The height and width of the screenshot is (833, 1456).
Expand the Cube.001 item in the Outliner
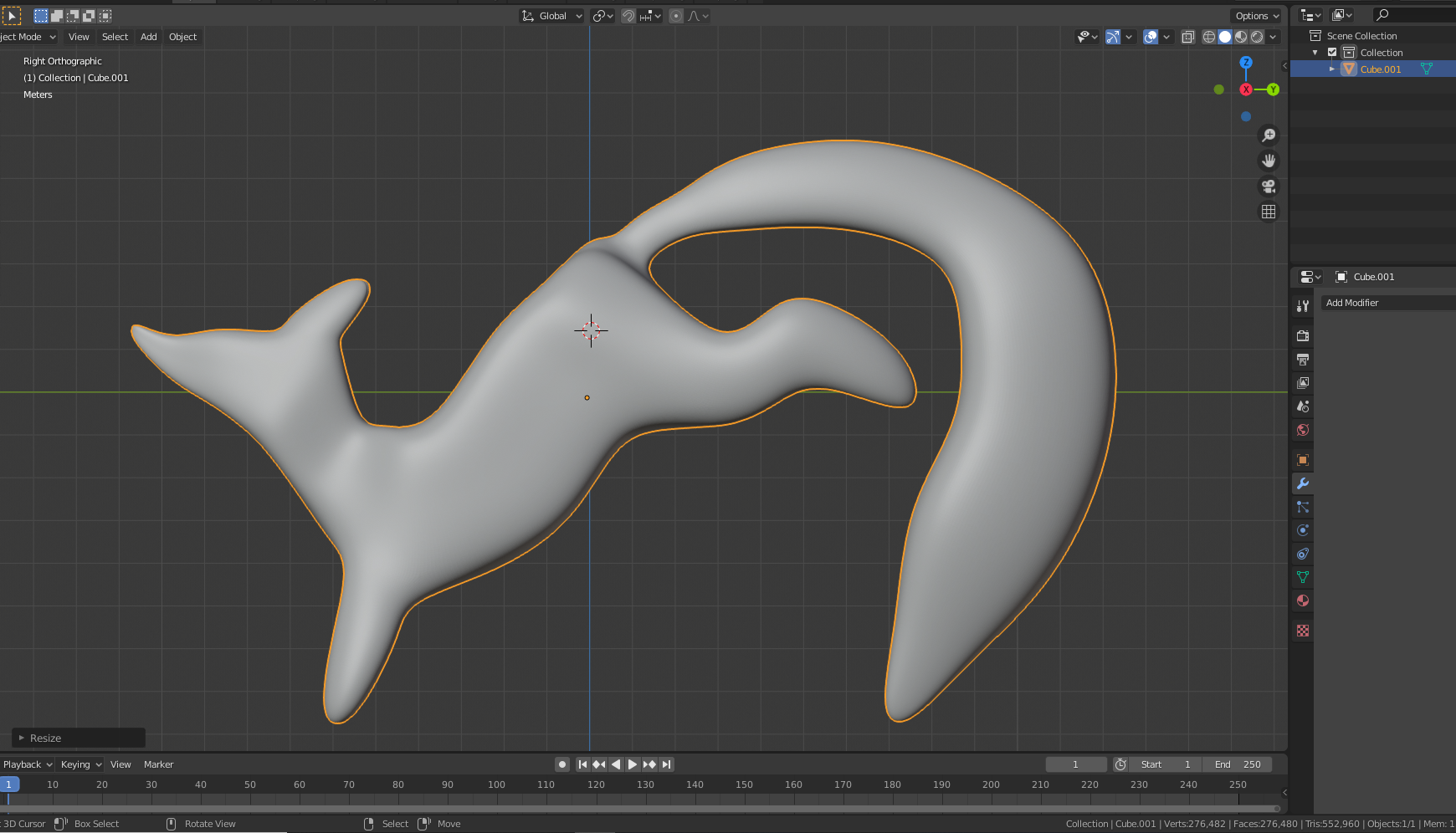1332,69
